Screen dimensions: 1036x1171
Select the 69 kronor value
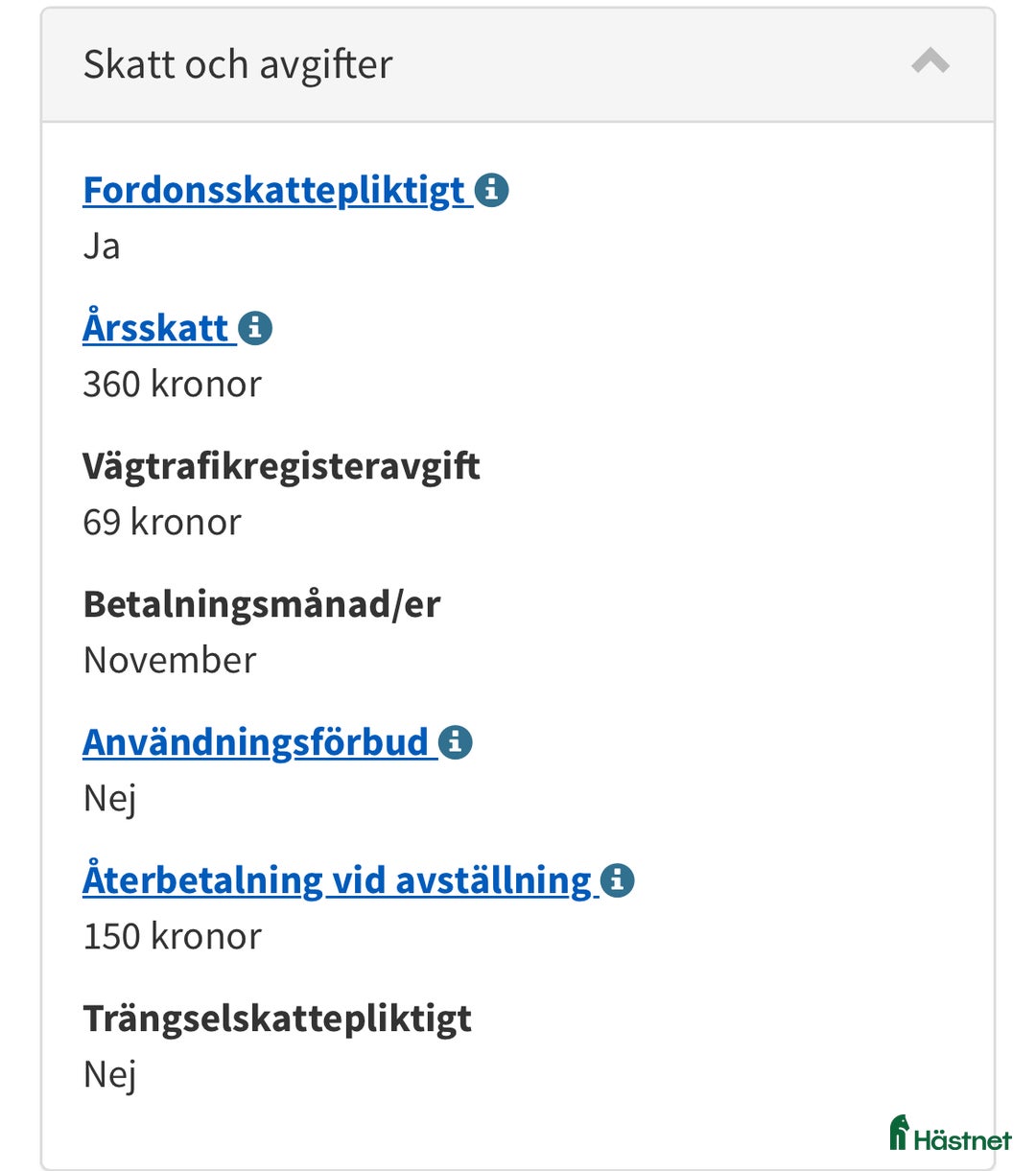click(162, 523)
